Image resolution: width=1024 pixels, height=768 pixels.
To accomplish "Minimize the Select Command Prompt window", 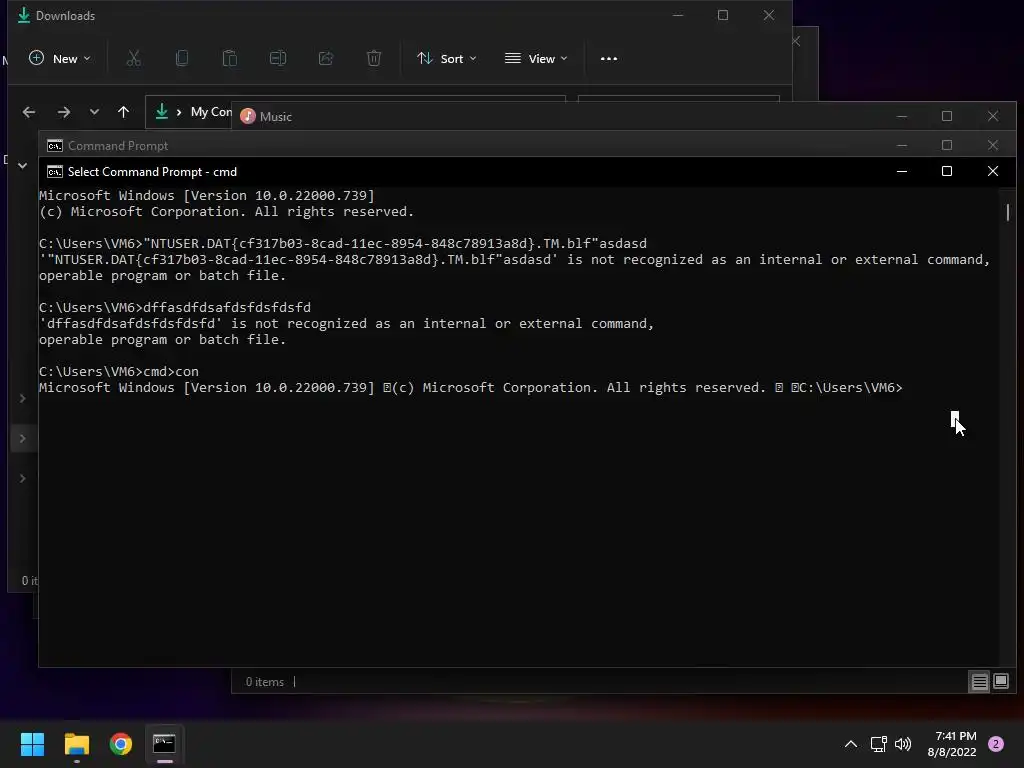I will 902,171.
